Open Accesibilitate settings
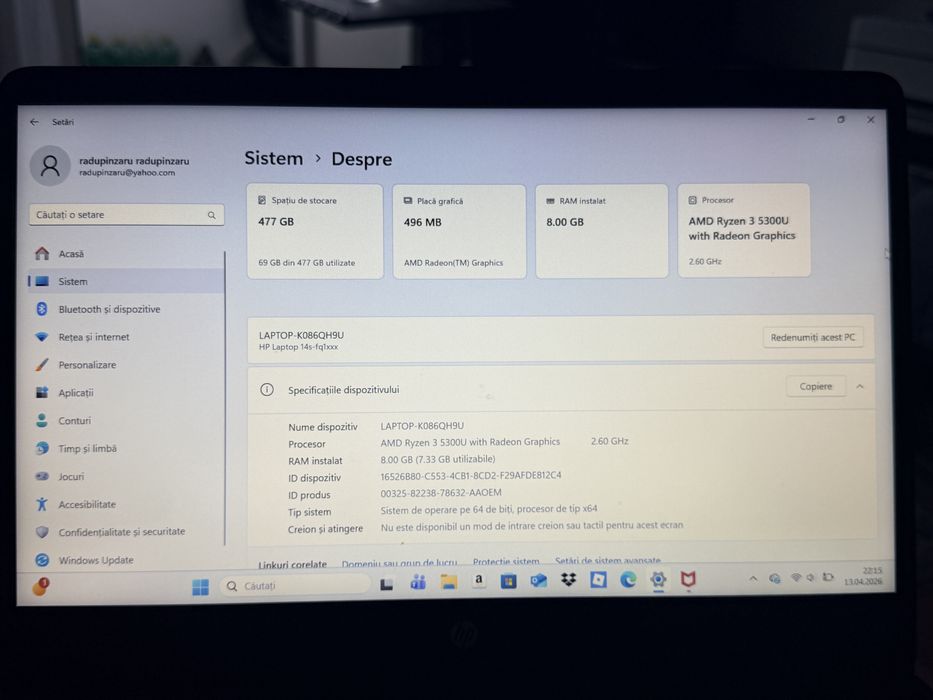Viewport: 933px width, 700px height. click(126, 504)
